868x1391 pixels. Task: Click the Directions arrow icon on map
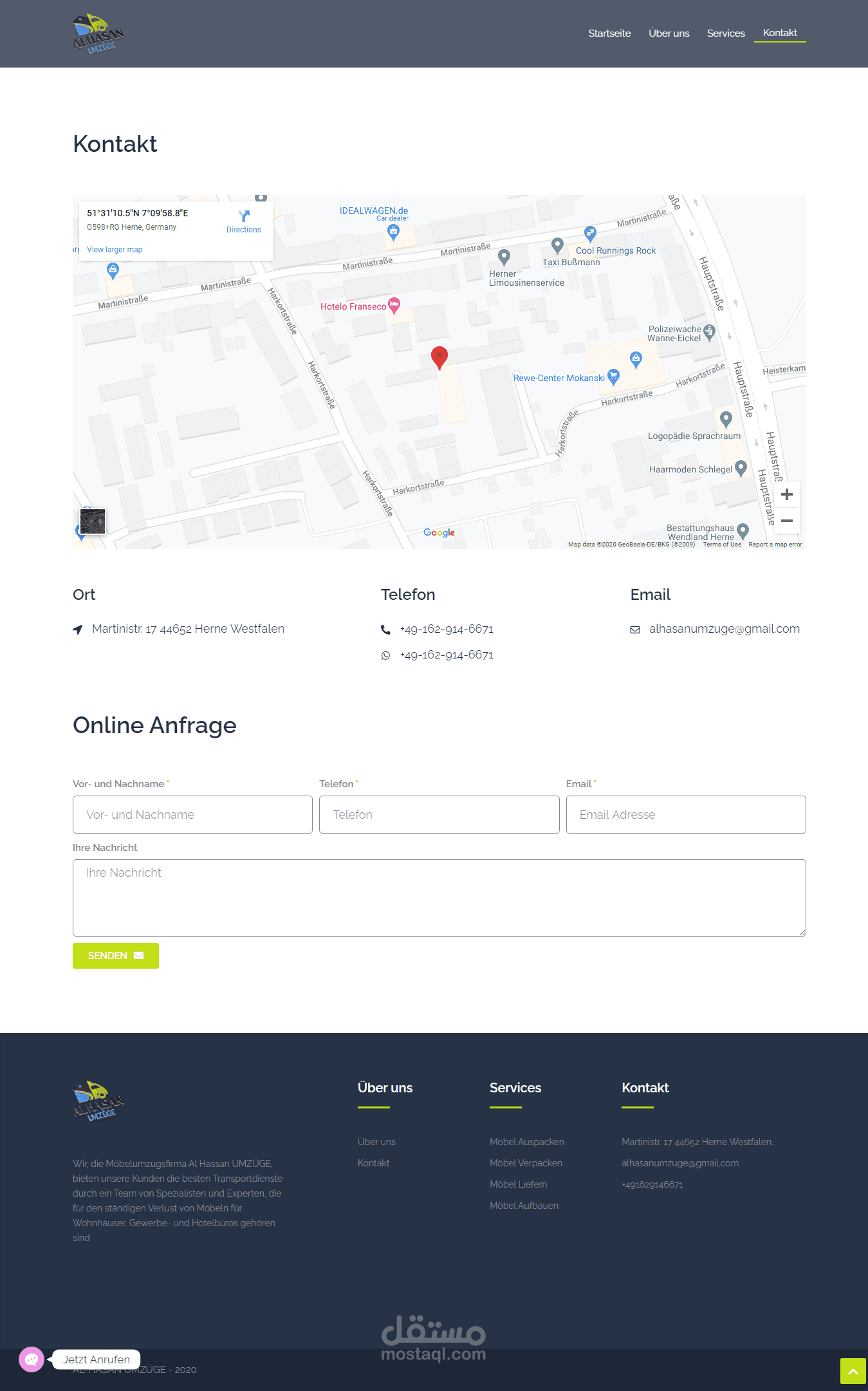tap(243, 216)
